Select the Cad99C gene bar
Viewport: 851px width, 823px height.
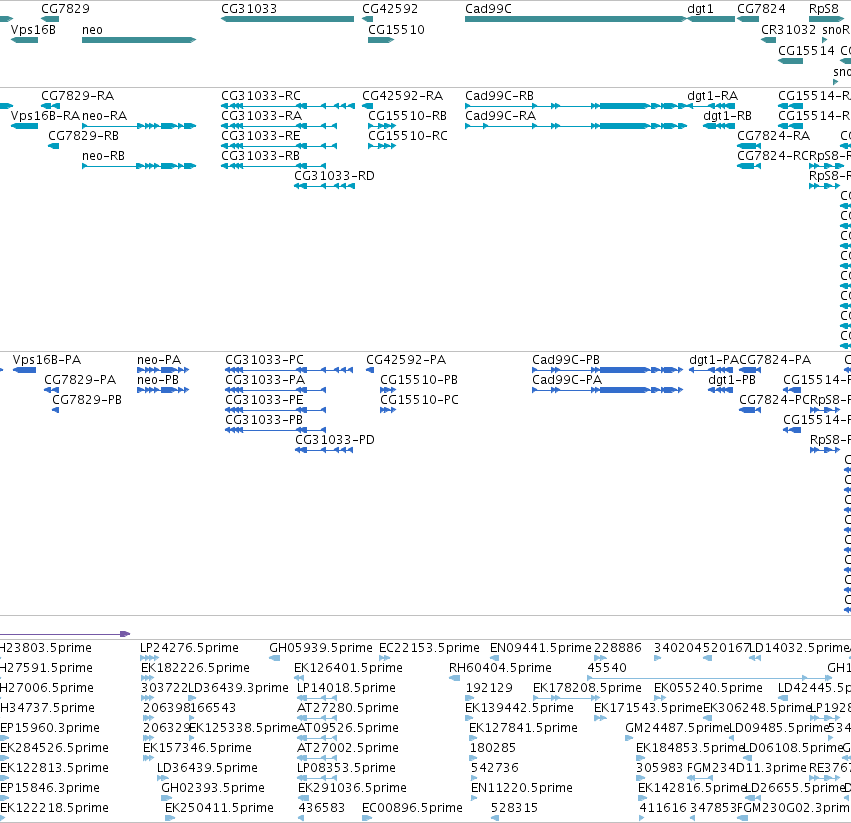point(576,19)
